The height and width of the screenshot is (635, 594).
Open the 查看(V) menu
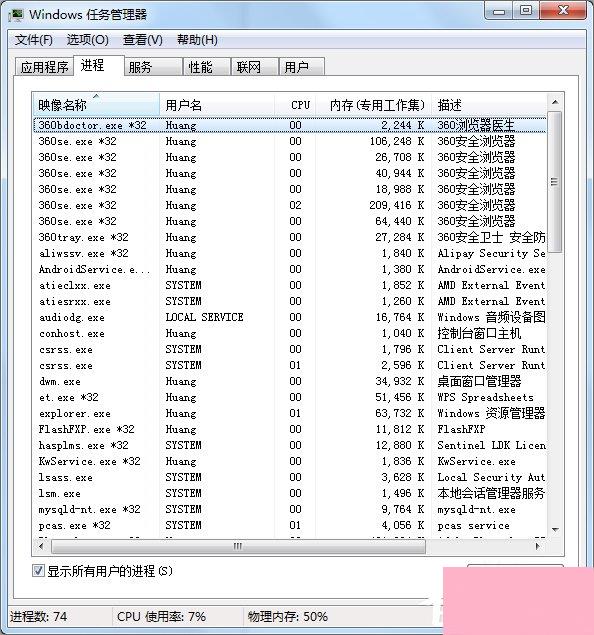coord(143,40)
